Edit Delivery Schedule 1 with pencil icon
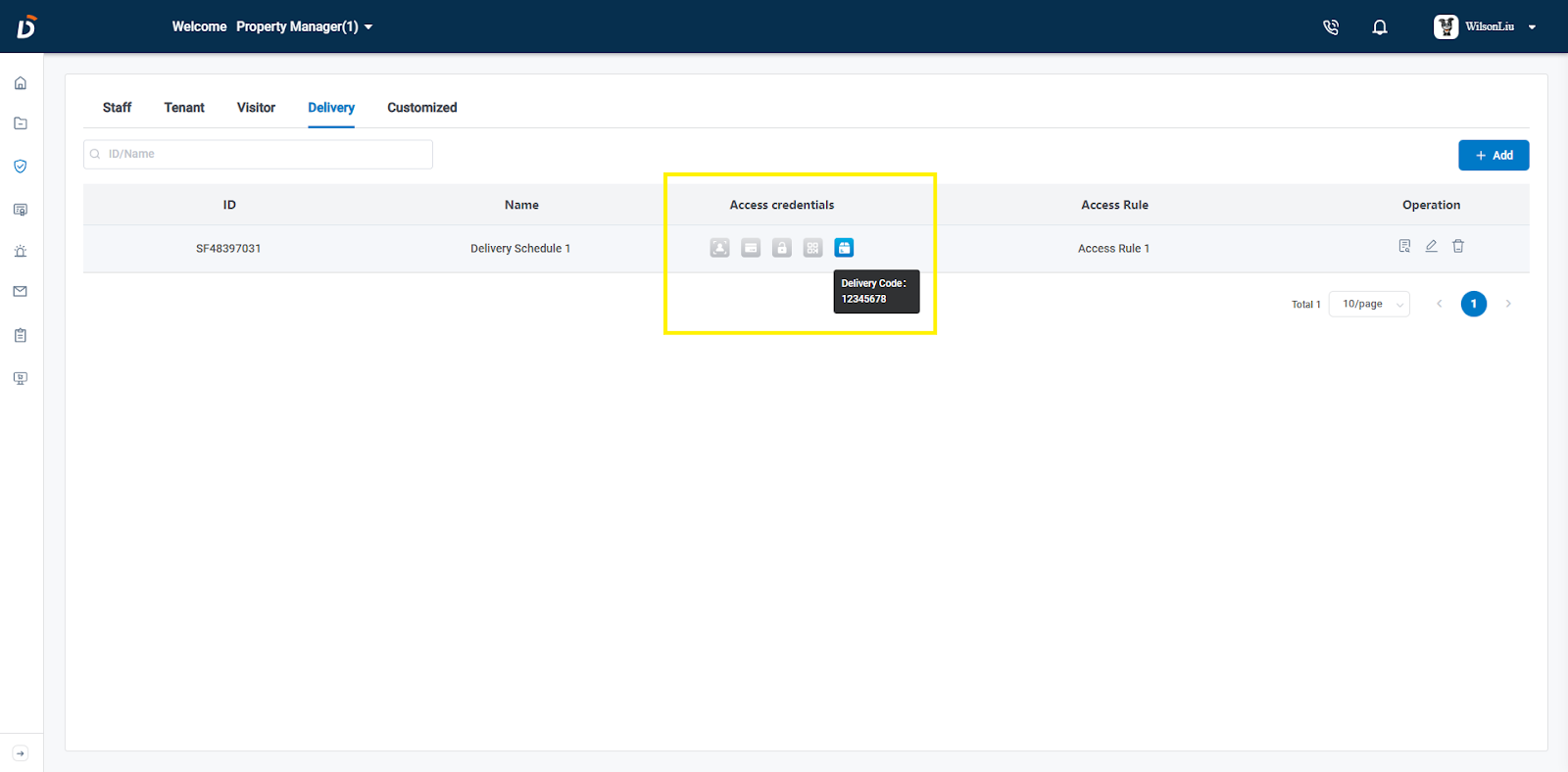 coord(1431,246)
